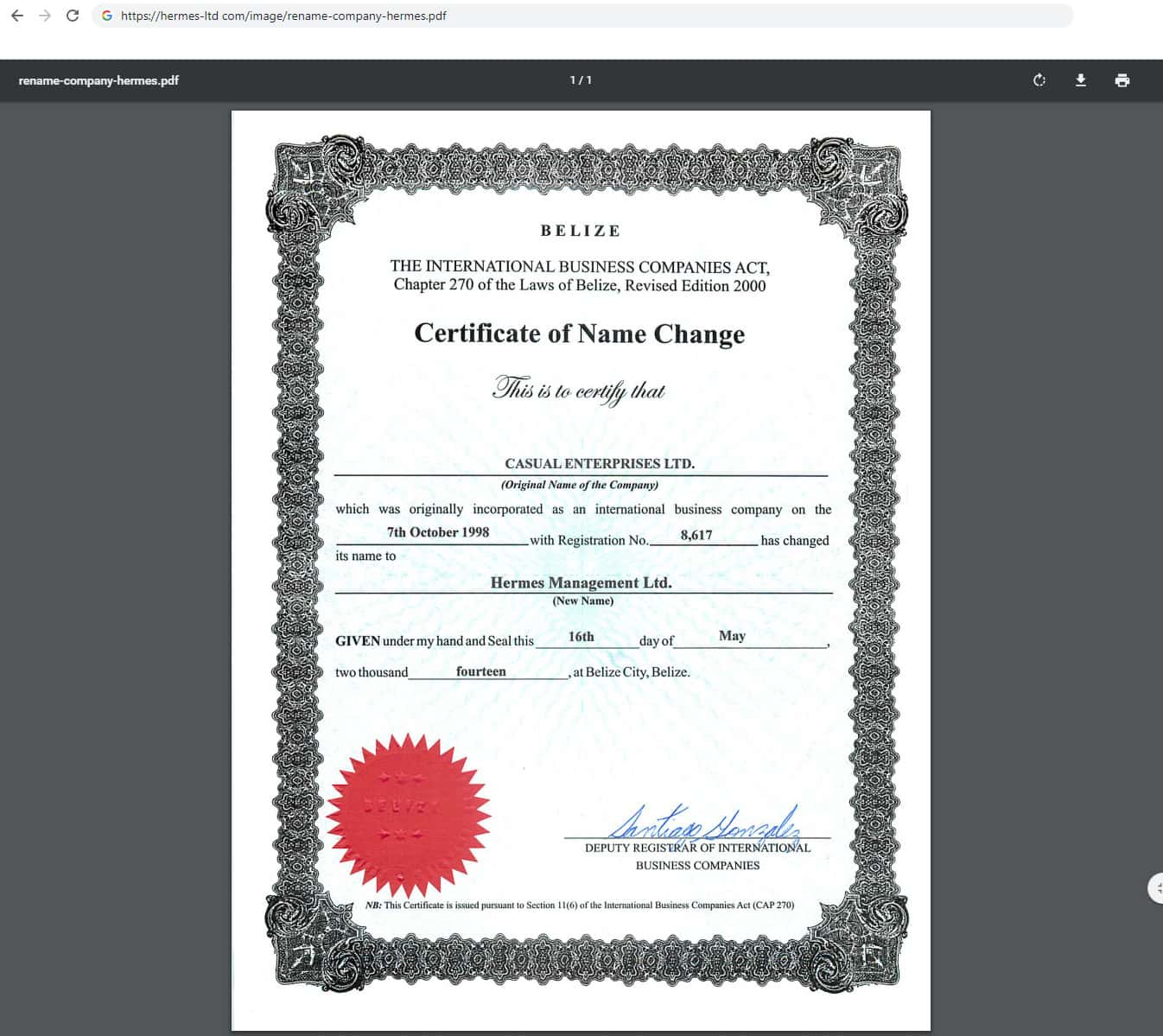Click the Certificate of Name Change heading
Screen dimensions: 1163x1036
(579, 334)
